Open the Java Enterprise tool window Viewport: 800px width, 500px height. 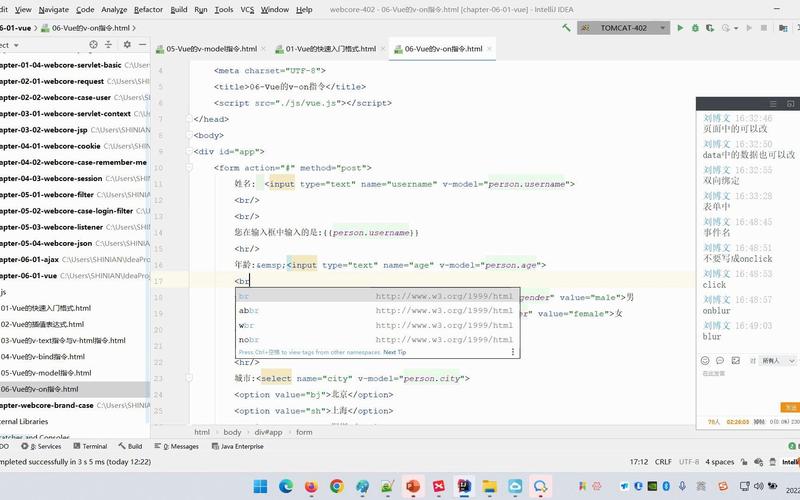coord(238,446)
